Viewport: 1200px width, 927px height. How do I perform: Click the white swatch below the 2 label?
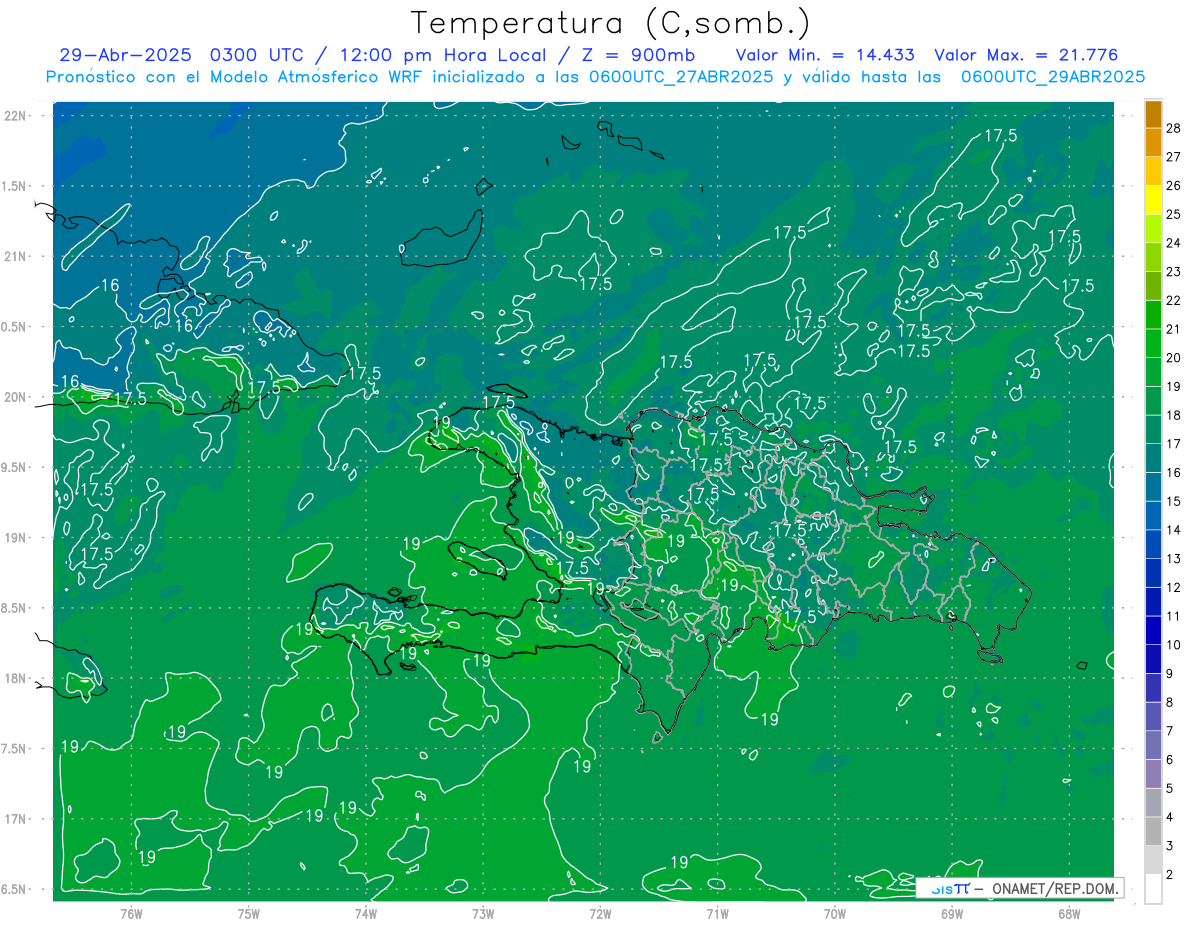coord(1153,889)
